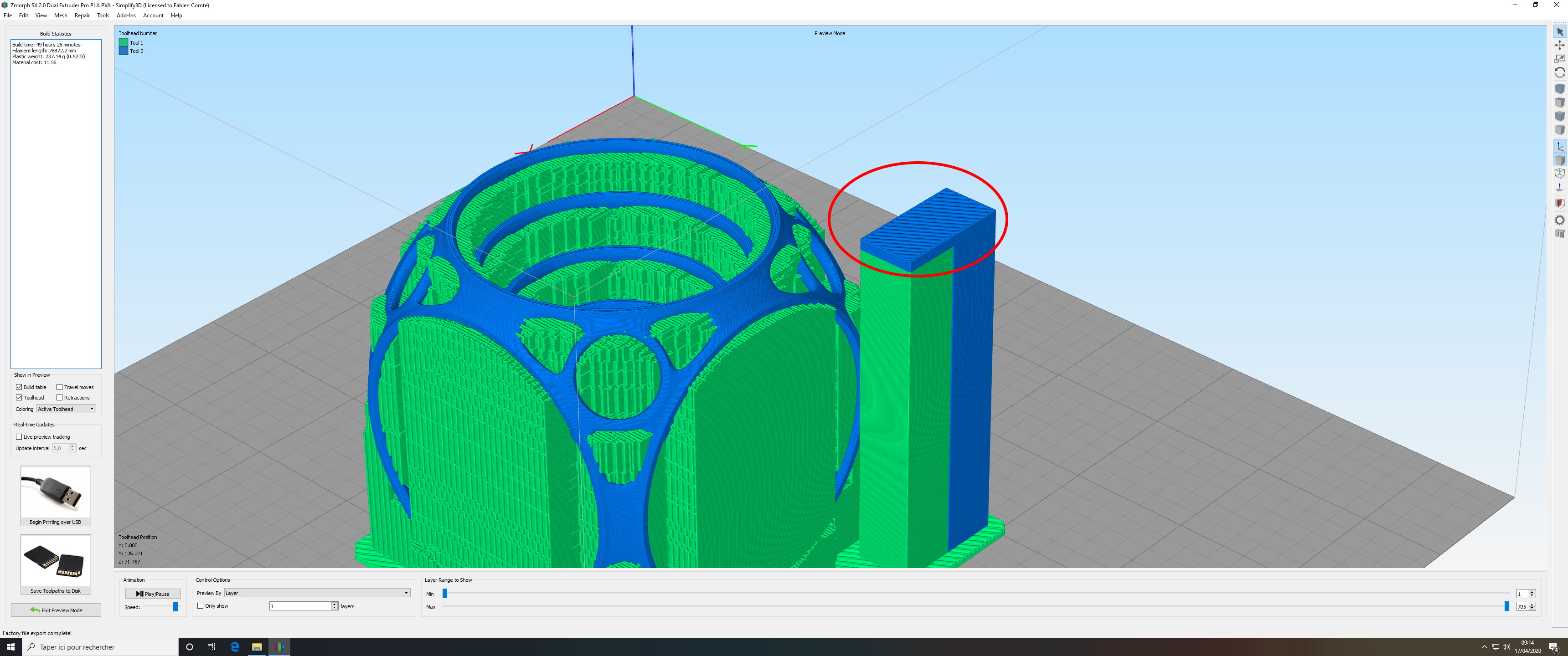
Task: Click the Max layer range slider handle
Action: pyautogui.click(x=1506, y=606)
